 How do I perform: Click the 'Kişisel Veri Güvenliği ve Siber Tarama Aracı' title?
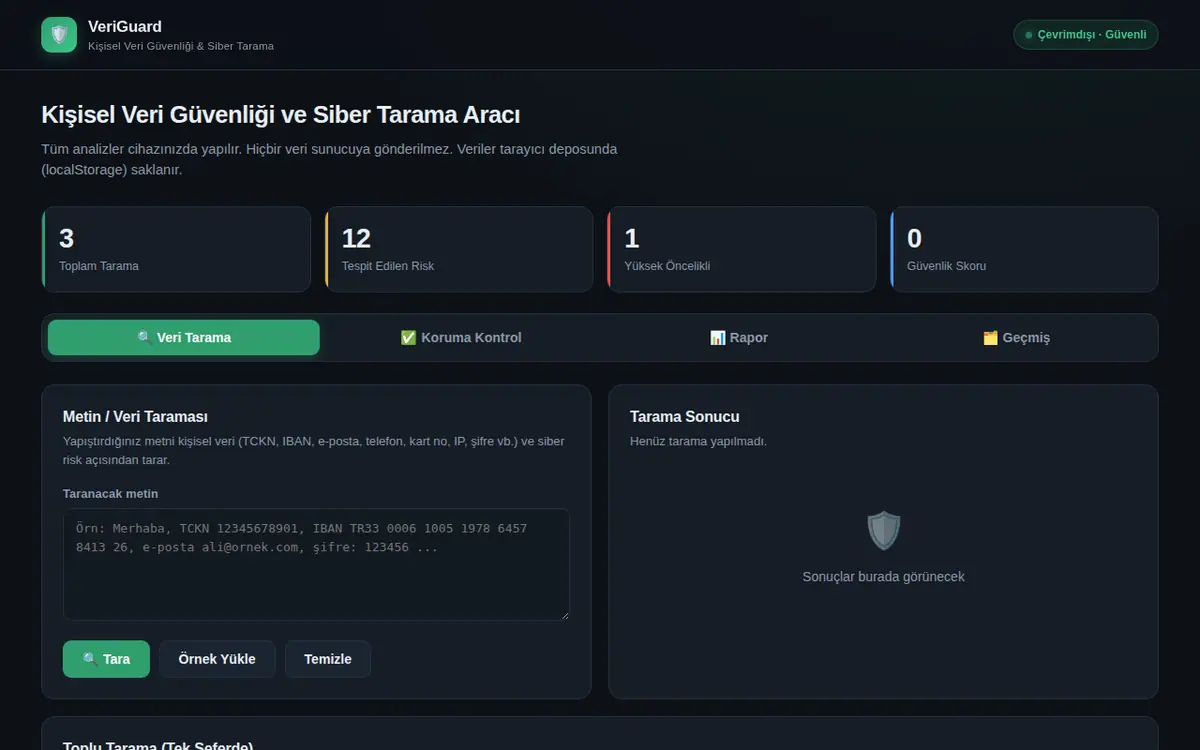[x=280, y=115]
